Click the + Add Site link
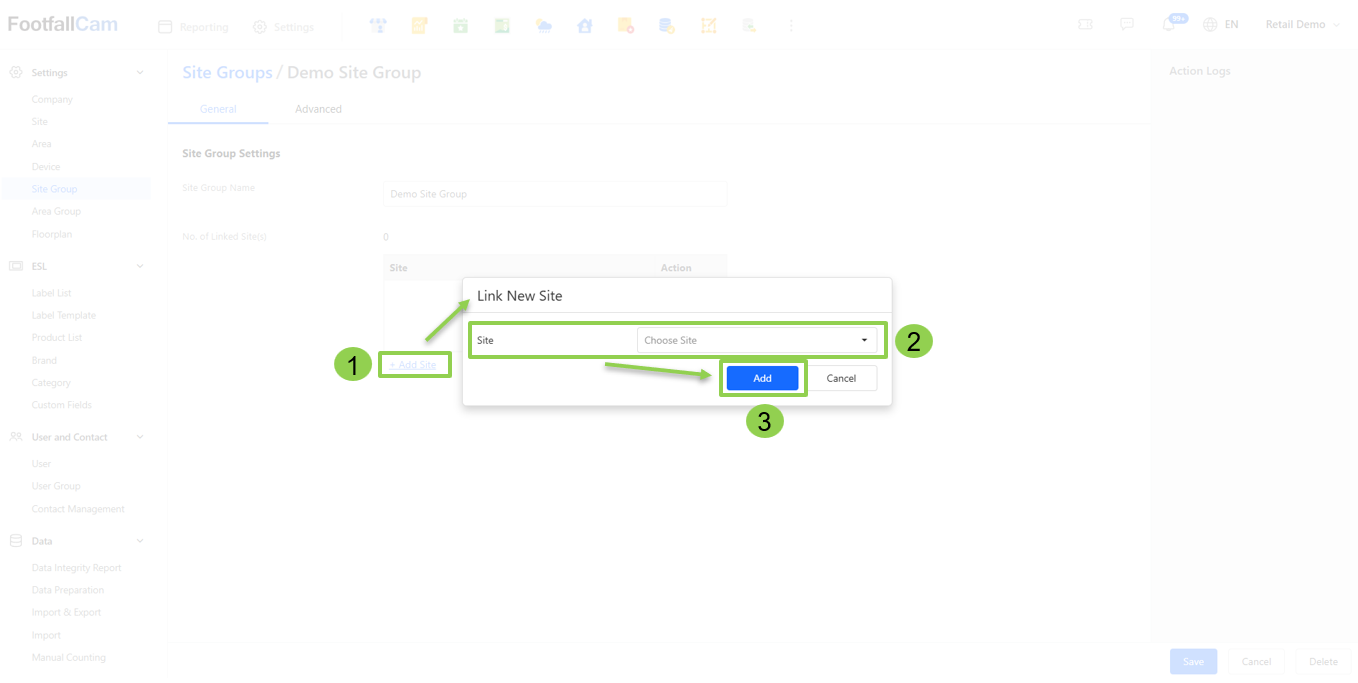 click(x=413, y=365)
